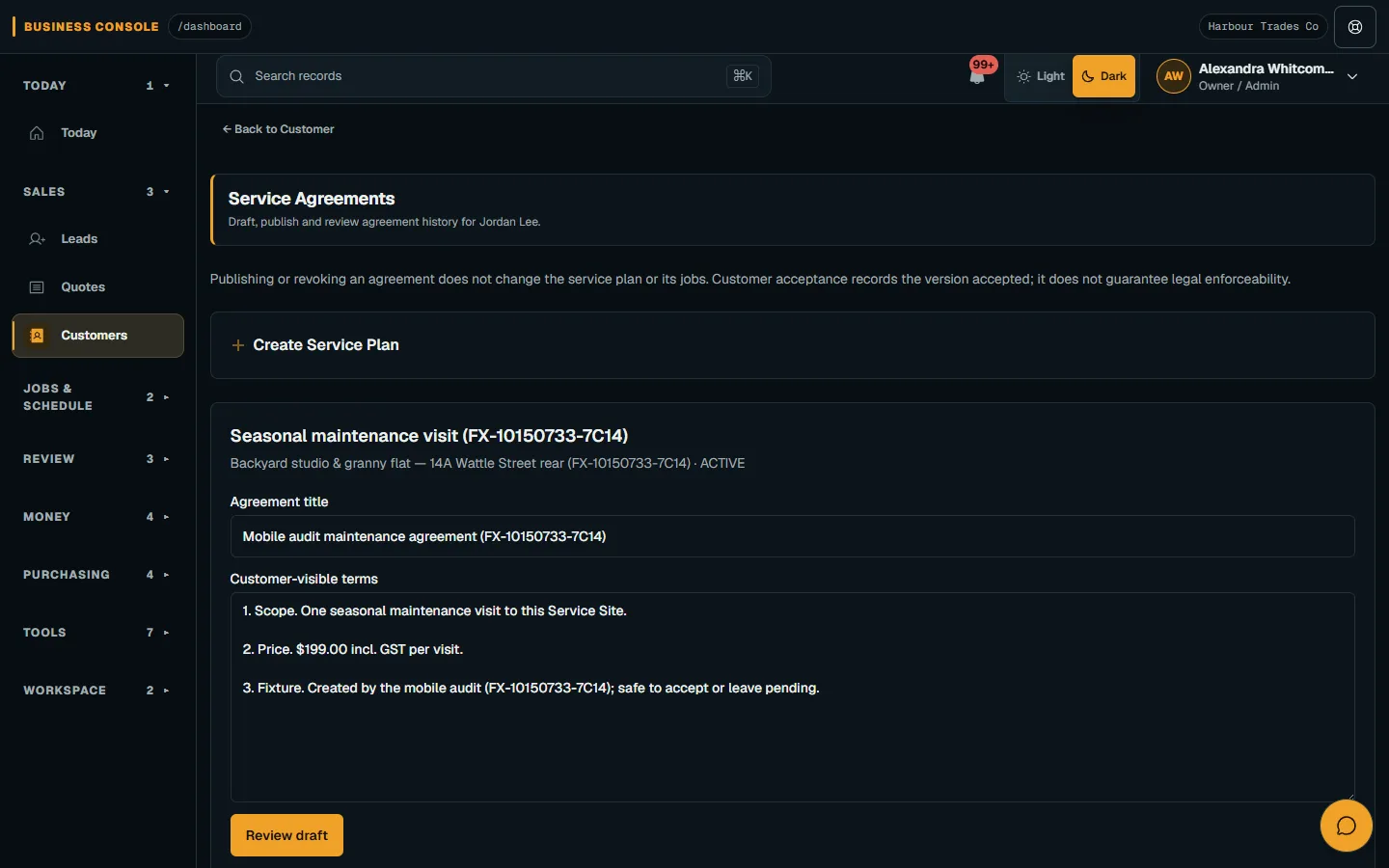This screenshot has width=1389, height=868.
Task: Click the AW user avatar
Action: point(1173,76)
